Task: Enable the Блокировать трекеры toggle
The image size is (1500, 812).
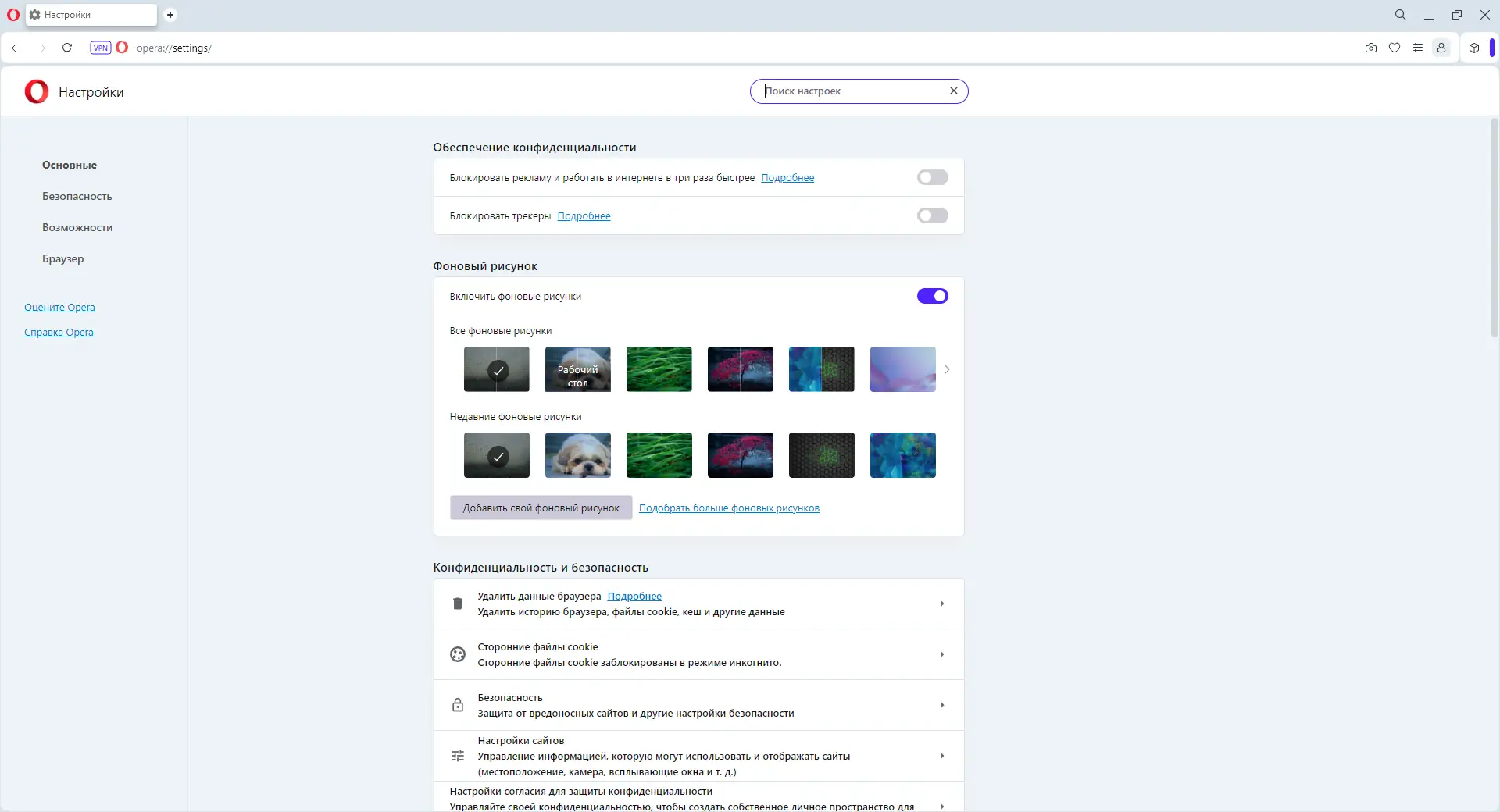Action: [x=933, y=215]
